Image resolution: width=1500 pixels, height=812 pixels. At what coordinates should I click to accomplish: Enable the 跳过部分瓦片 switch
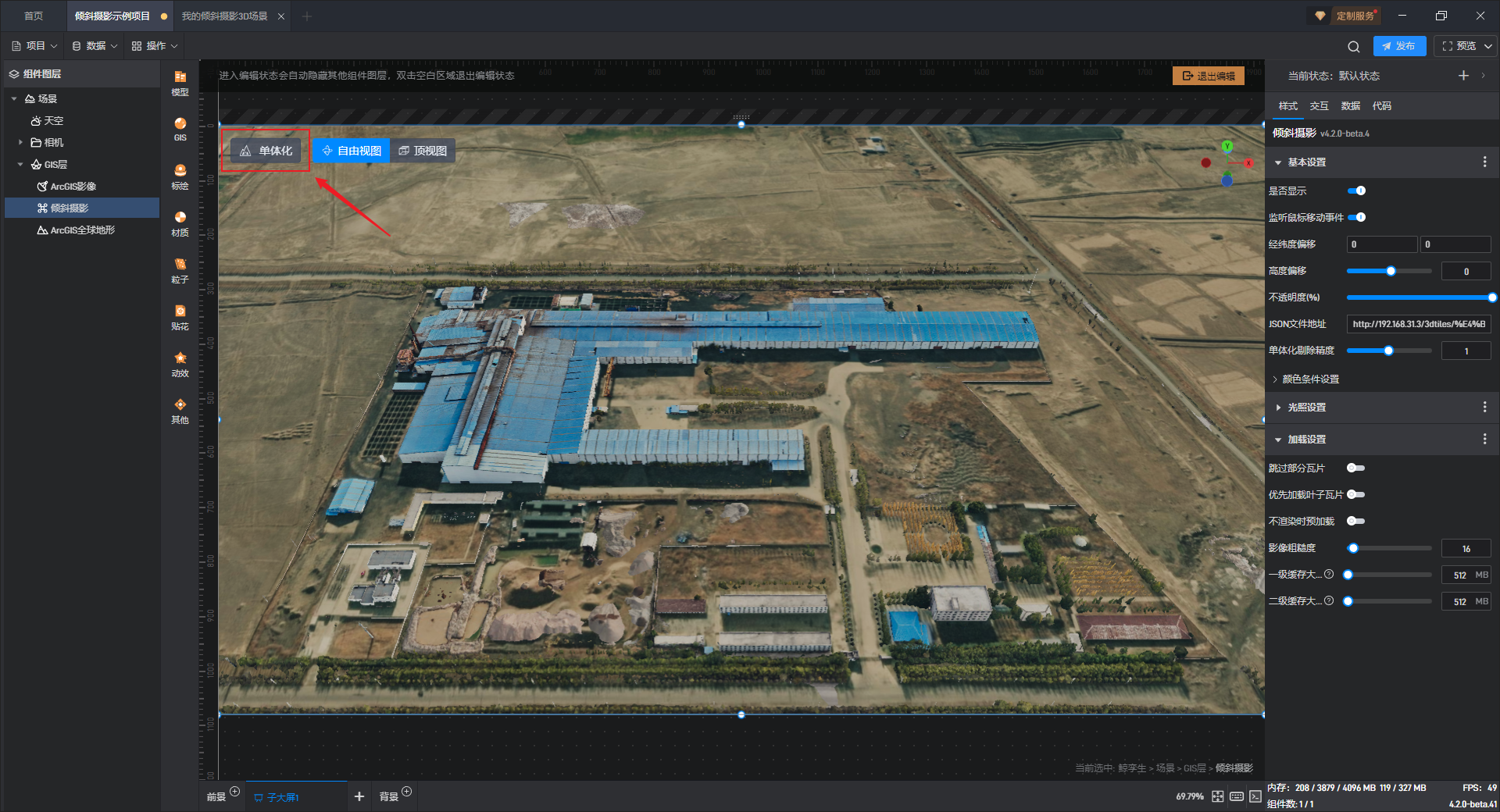(x=1355, y=468)
